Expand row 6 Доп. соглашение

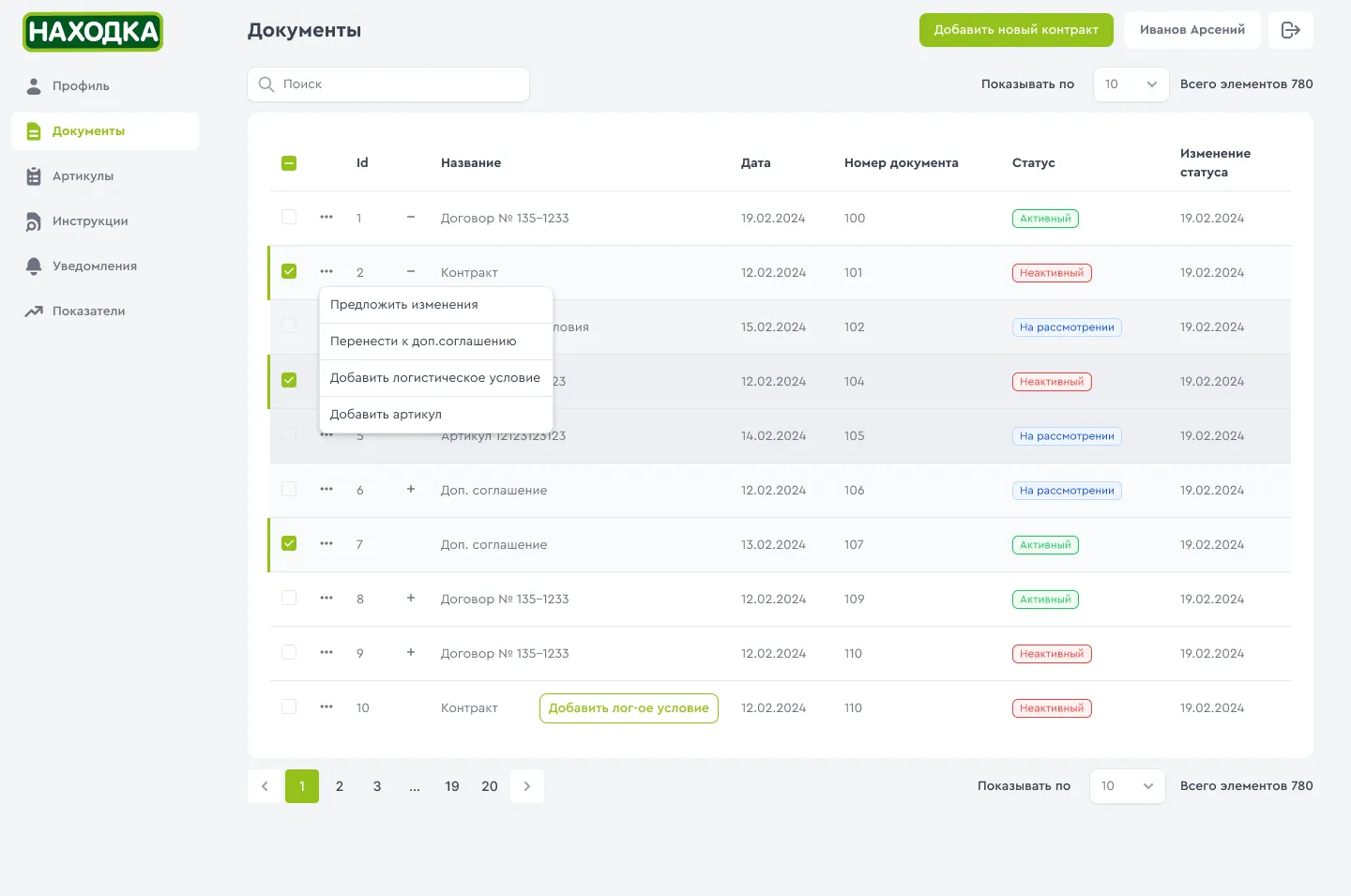tap(411, 490)
